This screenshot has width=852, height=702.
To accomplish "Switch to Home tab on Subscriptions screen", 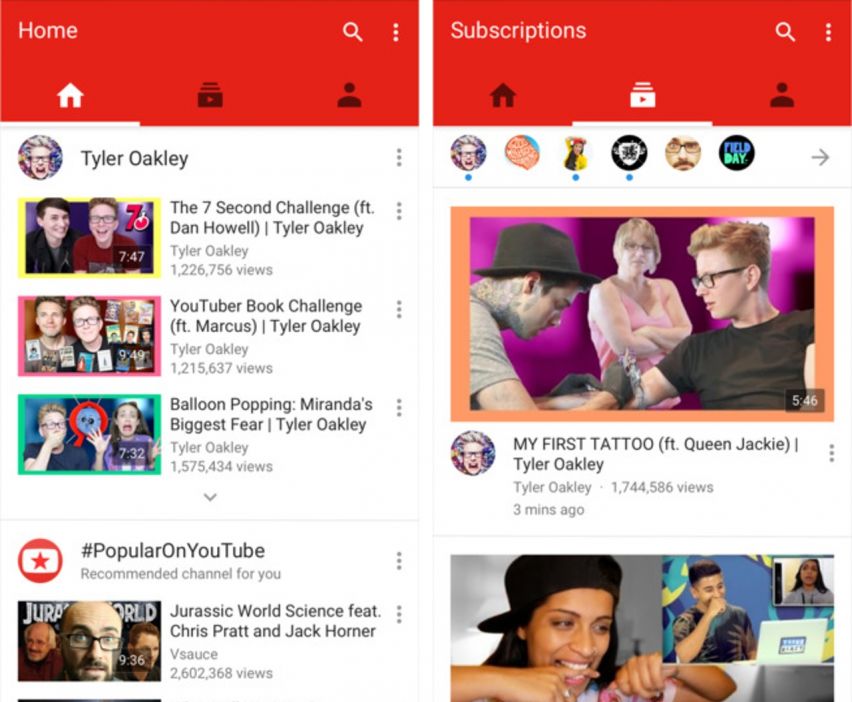I will (x=502, y=96).
